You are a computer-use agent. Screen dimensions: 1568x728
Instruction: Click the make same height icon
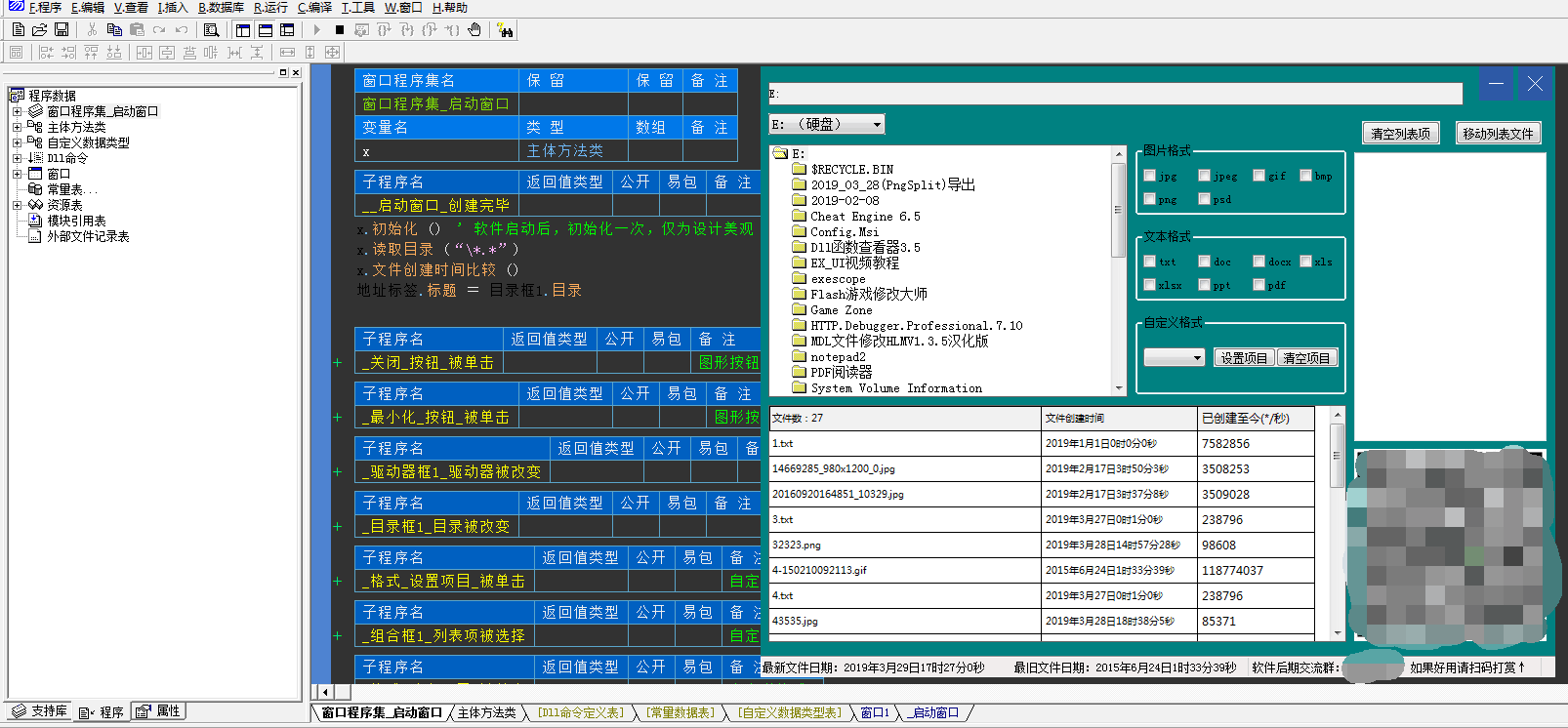(309, 53)
